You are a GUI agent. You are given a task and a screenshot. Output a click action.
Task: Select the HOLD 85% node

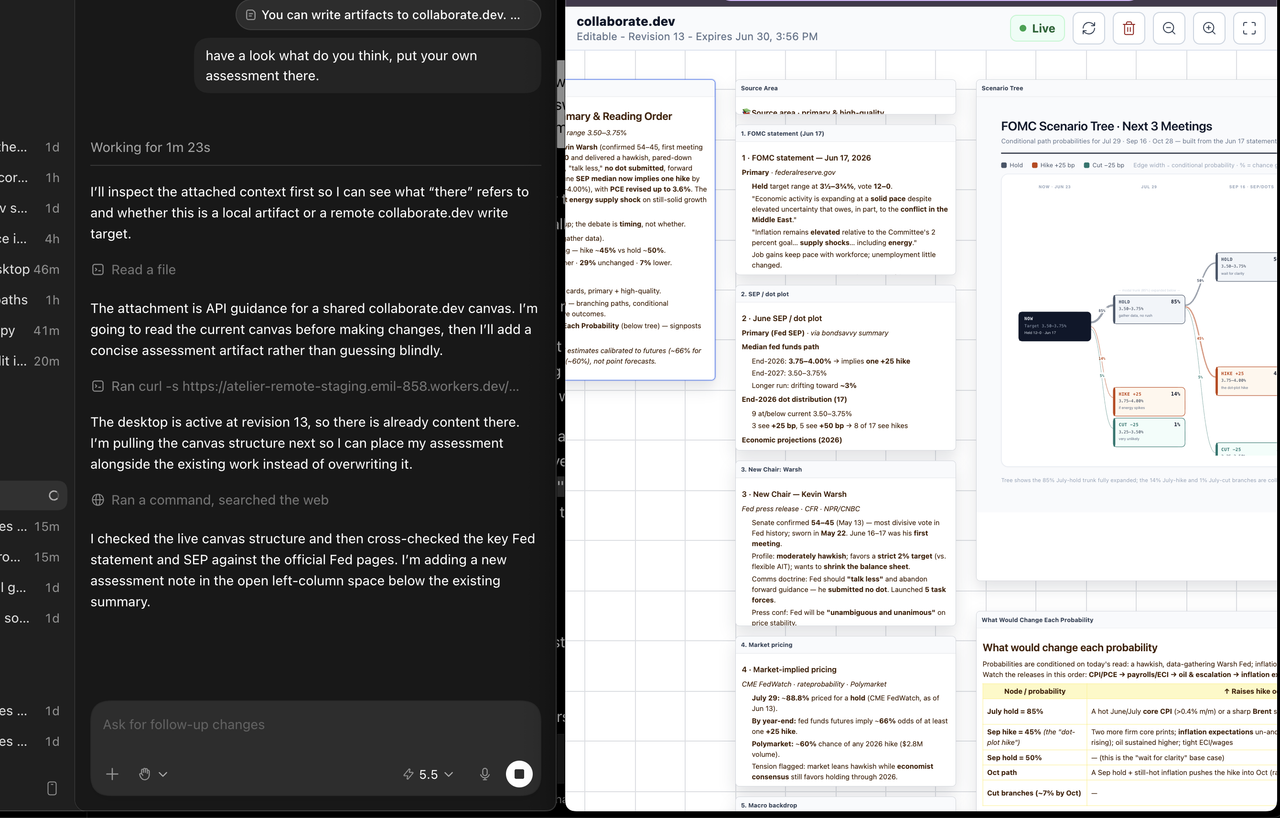[x=1149, y=309]
